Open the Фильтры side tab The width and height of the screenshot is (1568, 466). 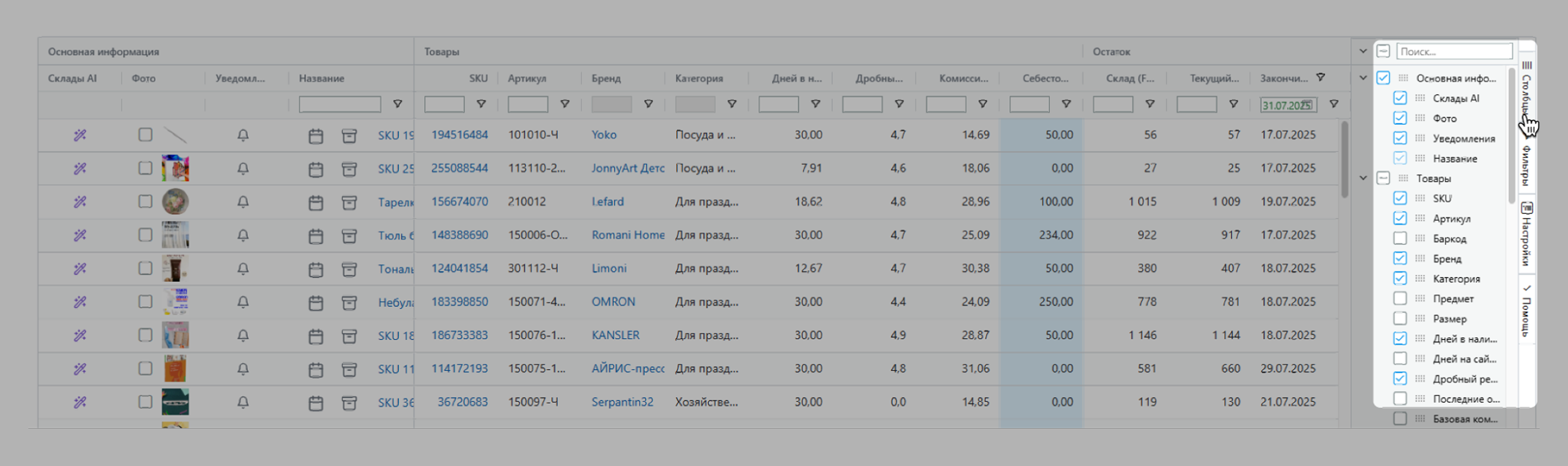[1526, 165]
